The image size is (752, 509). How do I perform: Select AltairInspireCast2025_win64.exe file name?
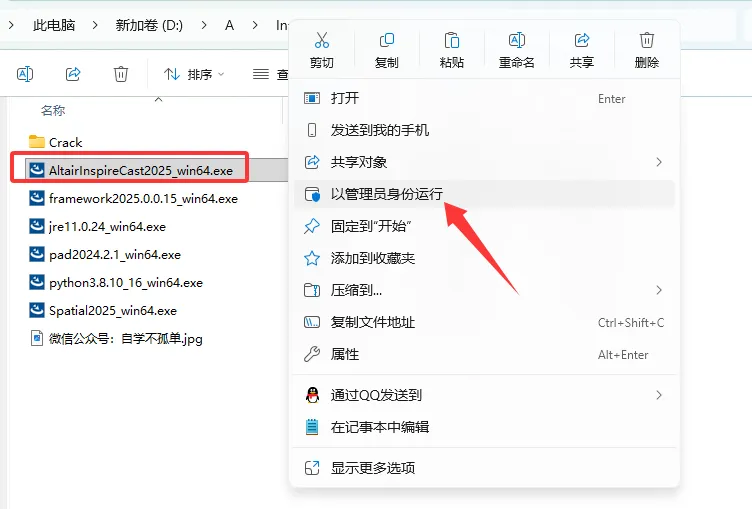coord(141,171)
